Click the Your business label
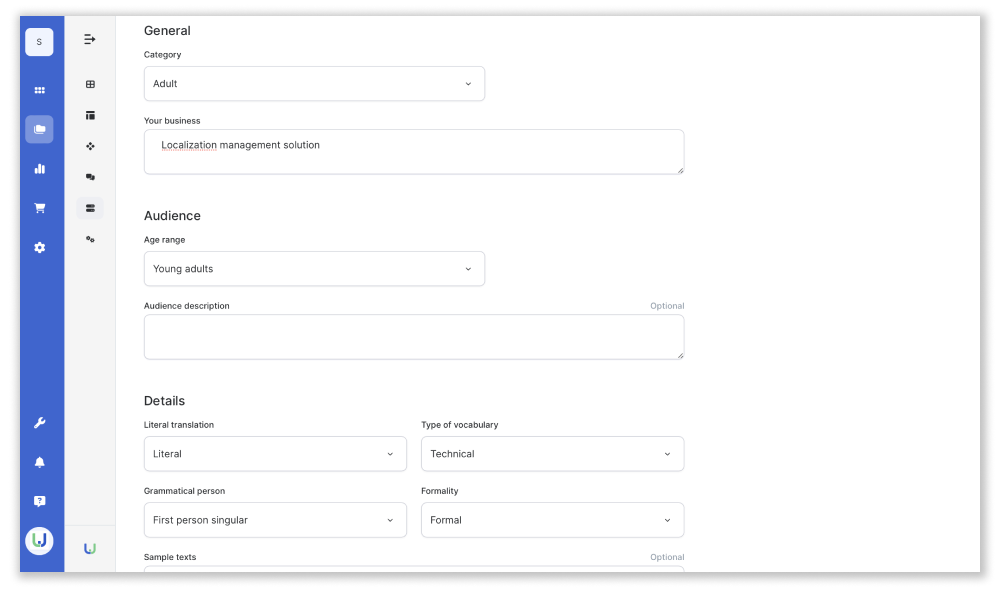Image resolution: width=1000 pixels, height=589 pixels. tap(172, 121)
